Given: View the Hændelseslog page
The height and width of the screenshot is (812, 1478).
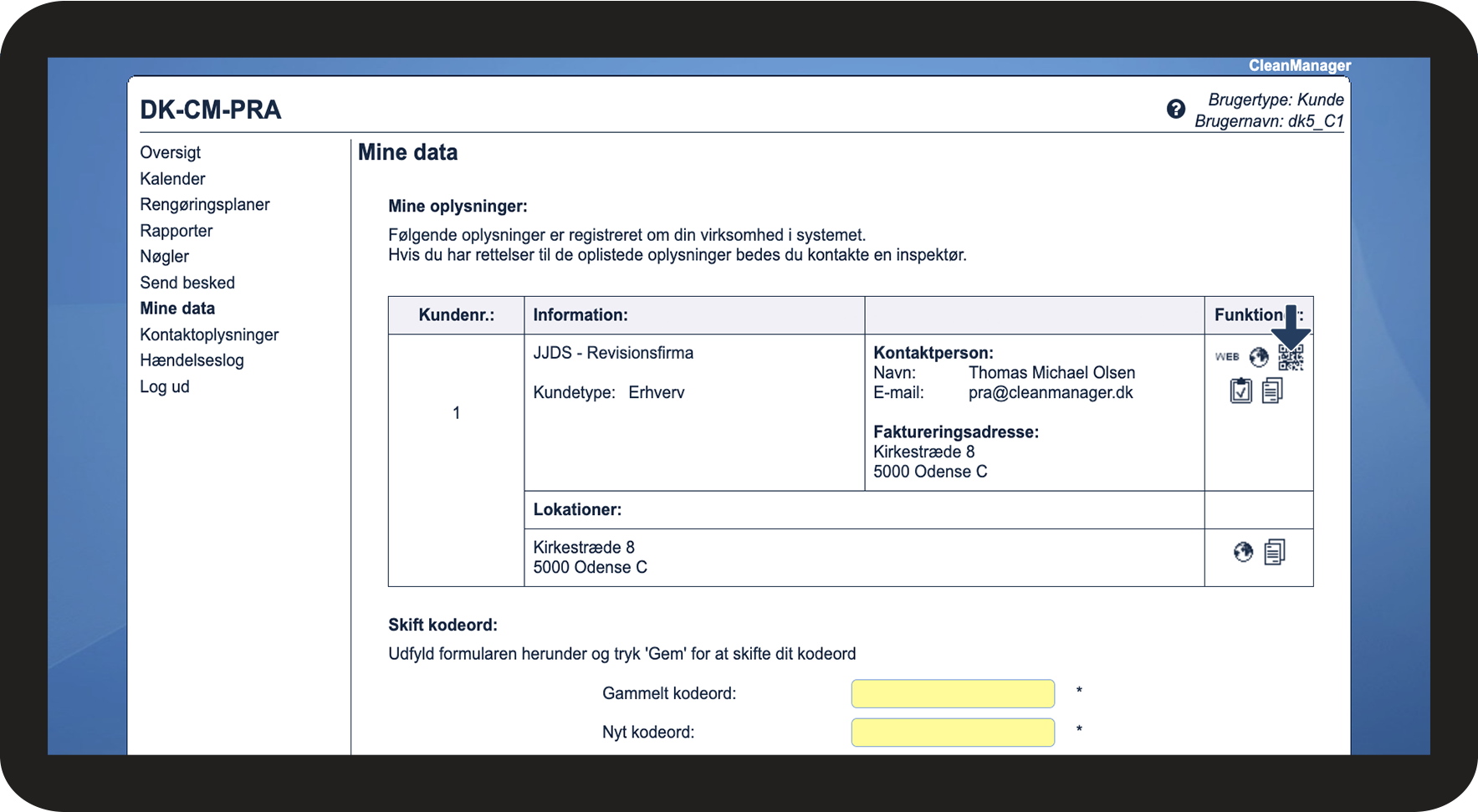Looking at the screenshot, I should 192,360.
